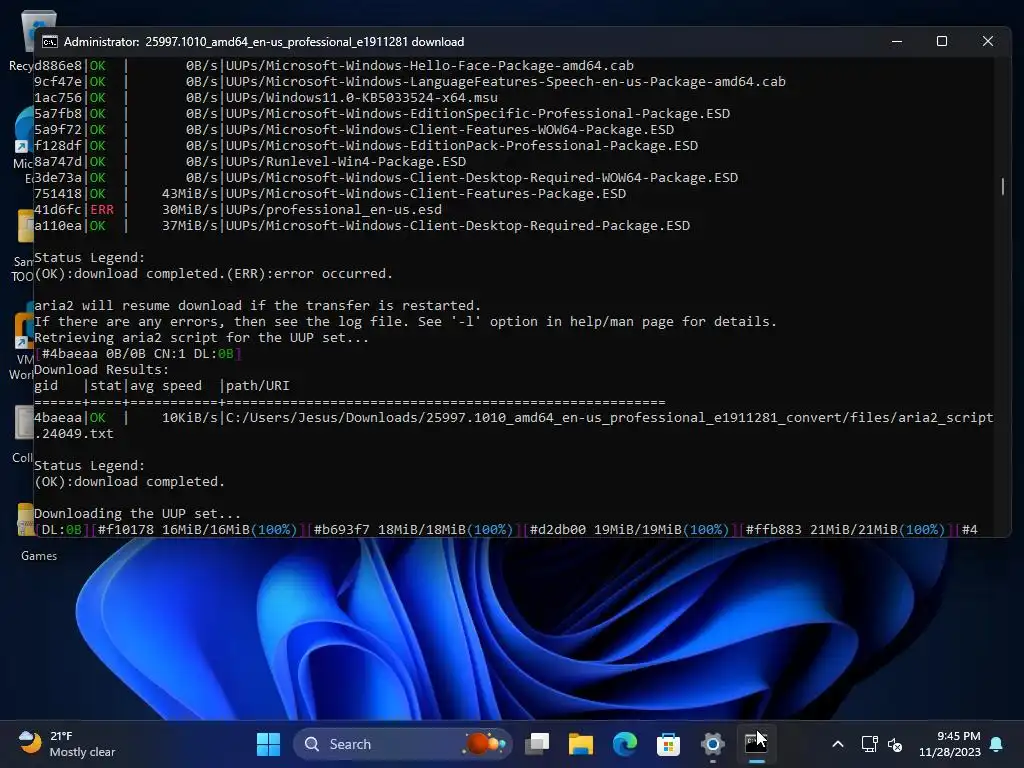Open the Windows Start menu
The image size is (1024, 768).
click(x=268, y=744)
